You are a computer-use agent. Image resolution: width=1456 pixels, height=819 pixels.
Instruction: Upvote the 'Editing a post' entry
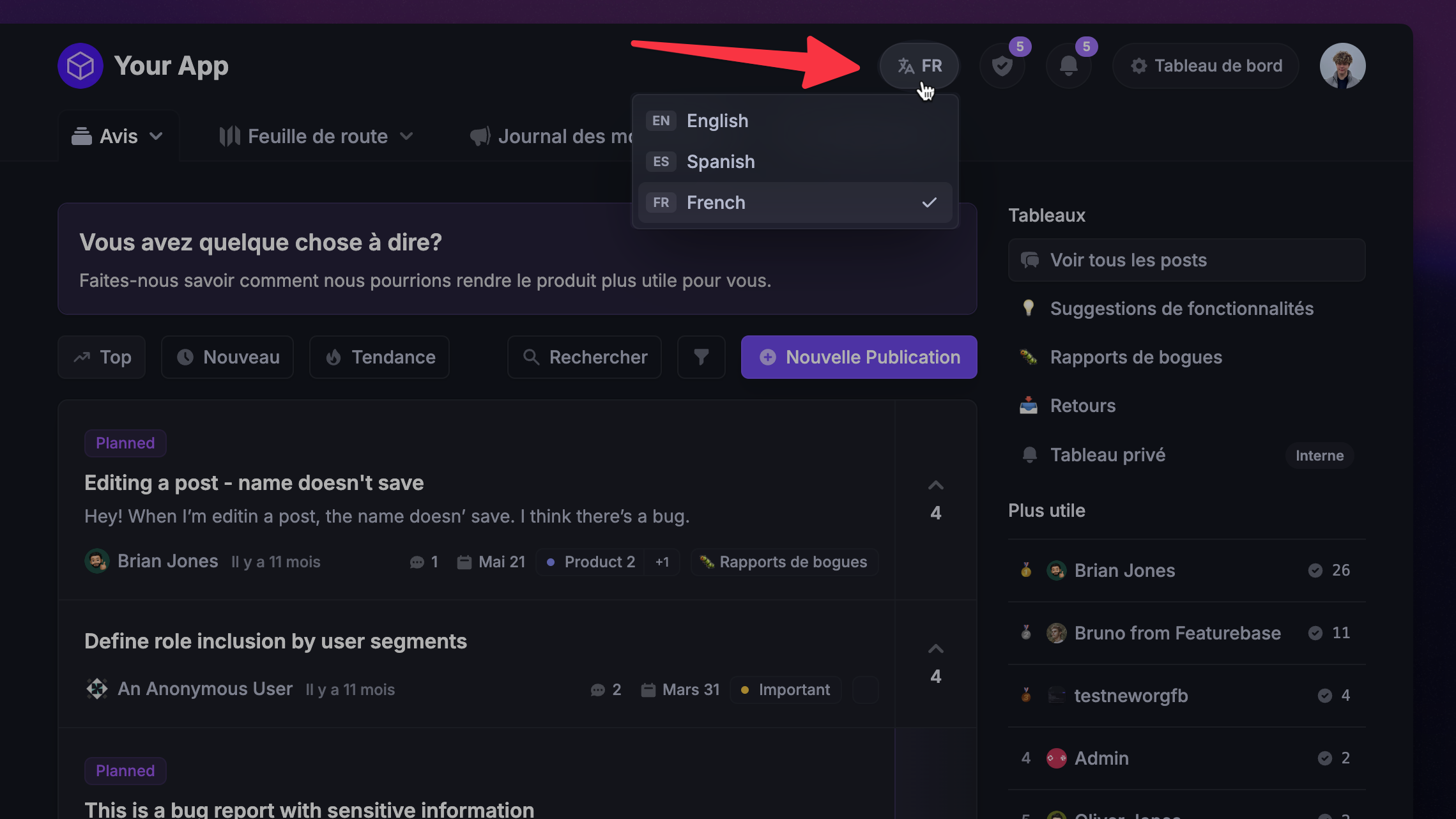(935, 486)
